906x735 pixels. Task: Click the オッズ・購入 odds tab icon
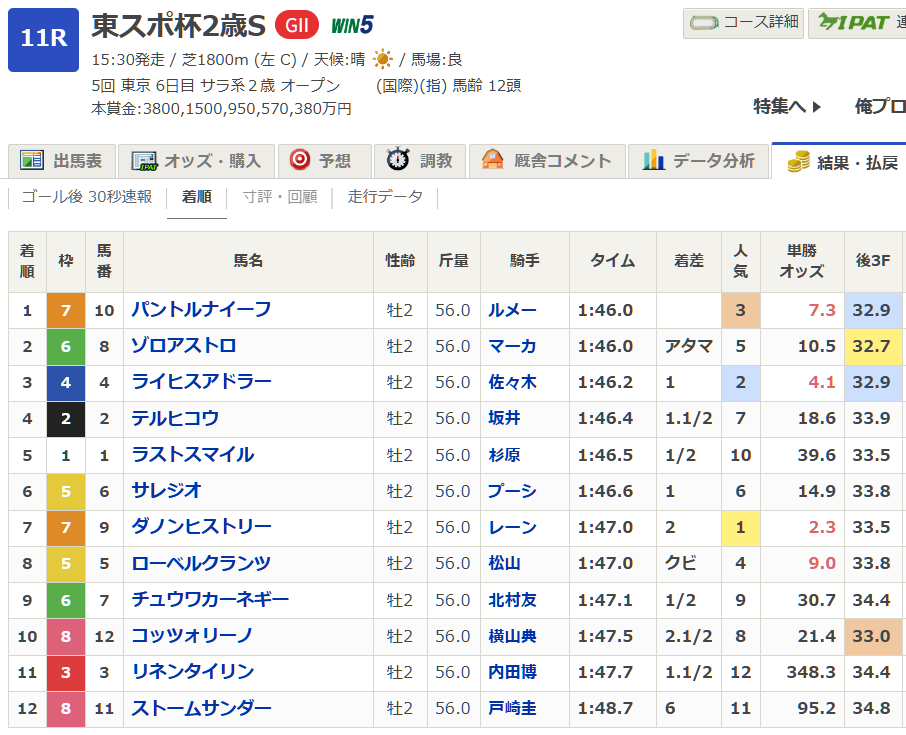point(146,160)
